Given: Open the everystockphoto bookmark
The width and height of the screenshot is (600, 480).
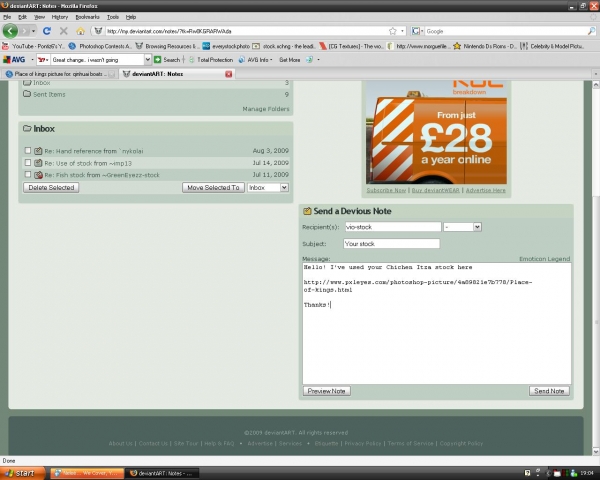Looking at the screenshot, I should point(226,46).
